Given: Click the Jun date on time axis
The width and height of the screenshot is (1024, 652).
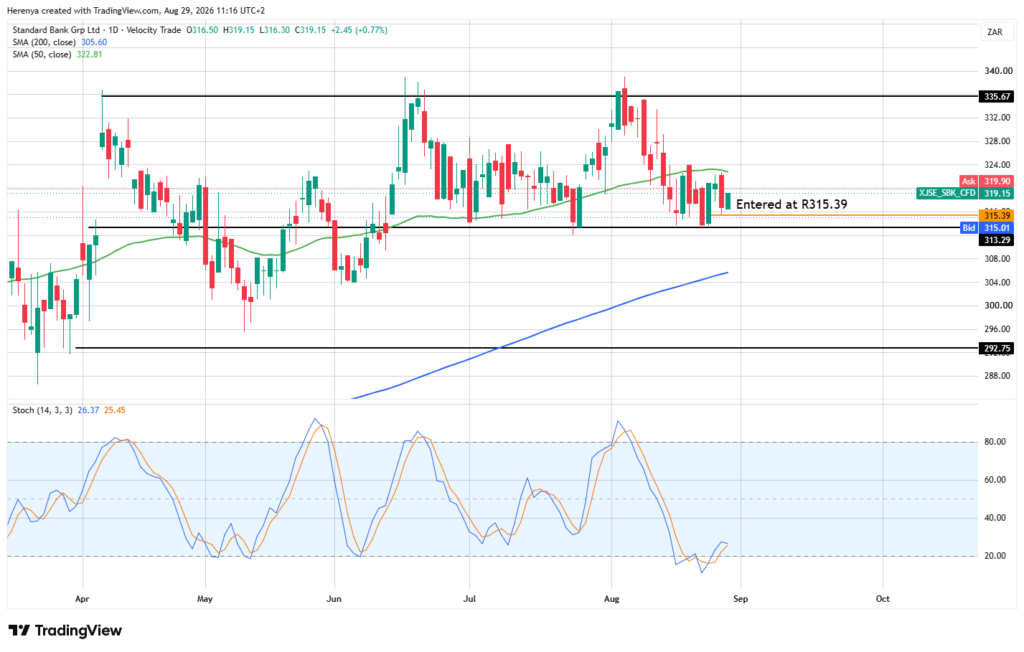Looking at the screenshot, I should click(334, 599).
